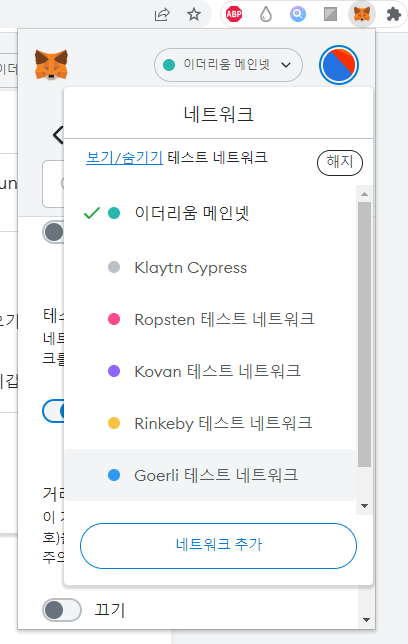
Task: Click the 네트워크 추가 button
Action: [x=218, y=545]
